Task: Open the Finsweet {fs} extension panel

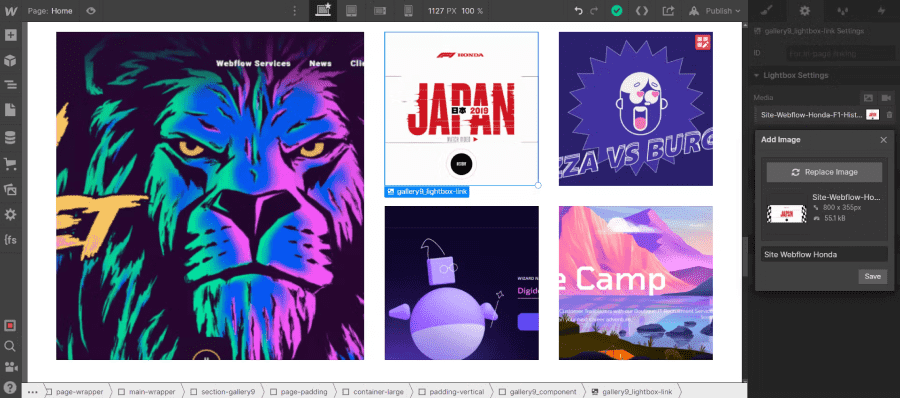Action: tap(10, 240)
